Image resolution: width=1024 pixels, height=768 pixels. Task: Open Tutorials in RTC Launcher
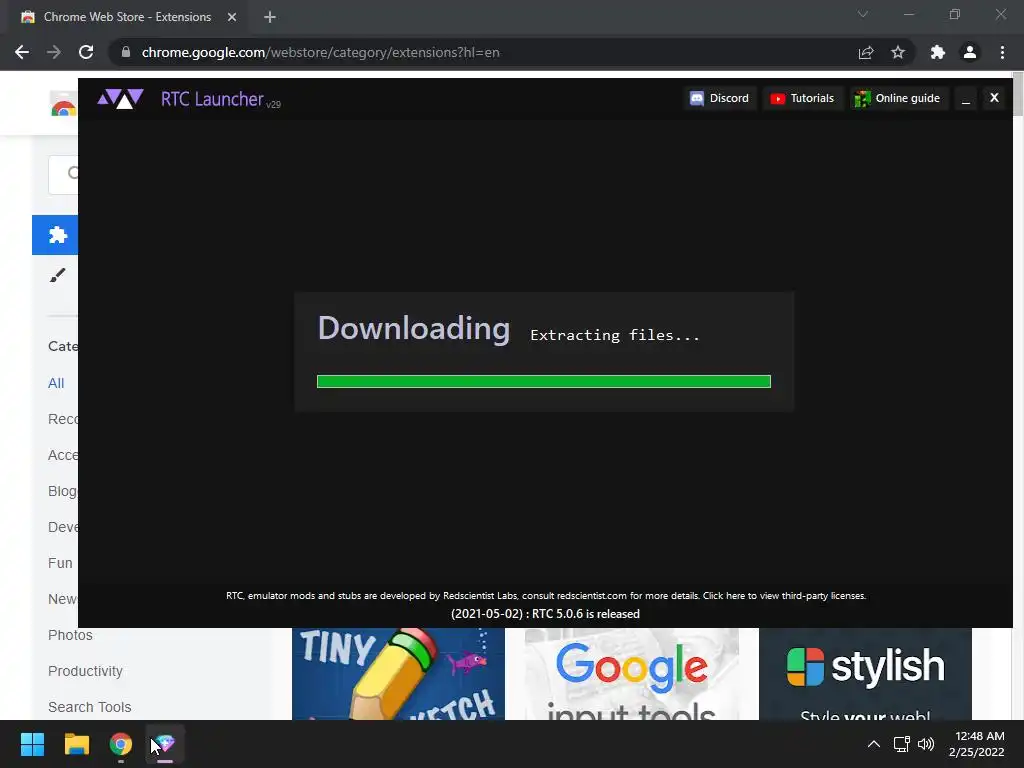803,99
